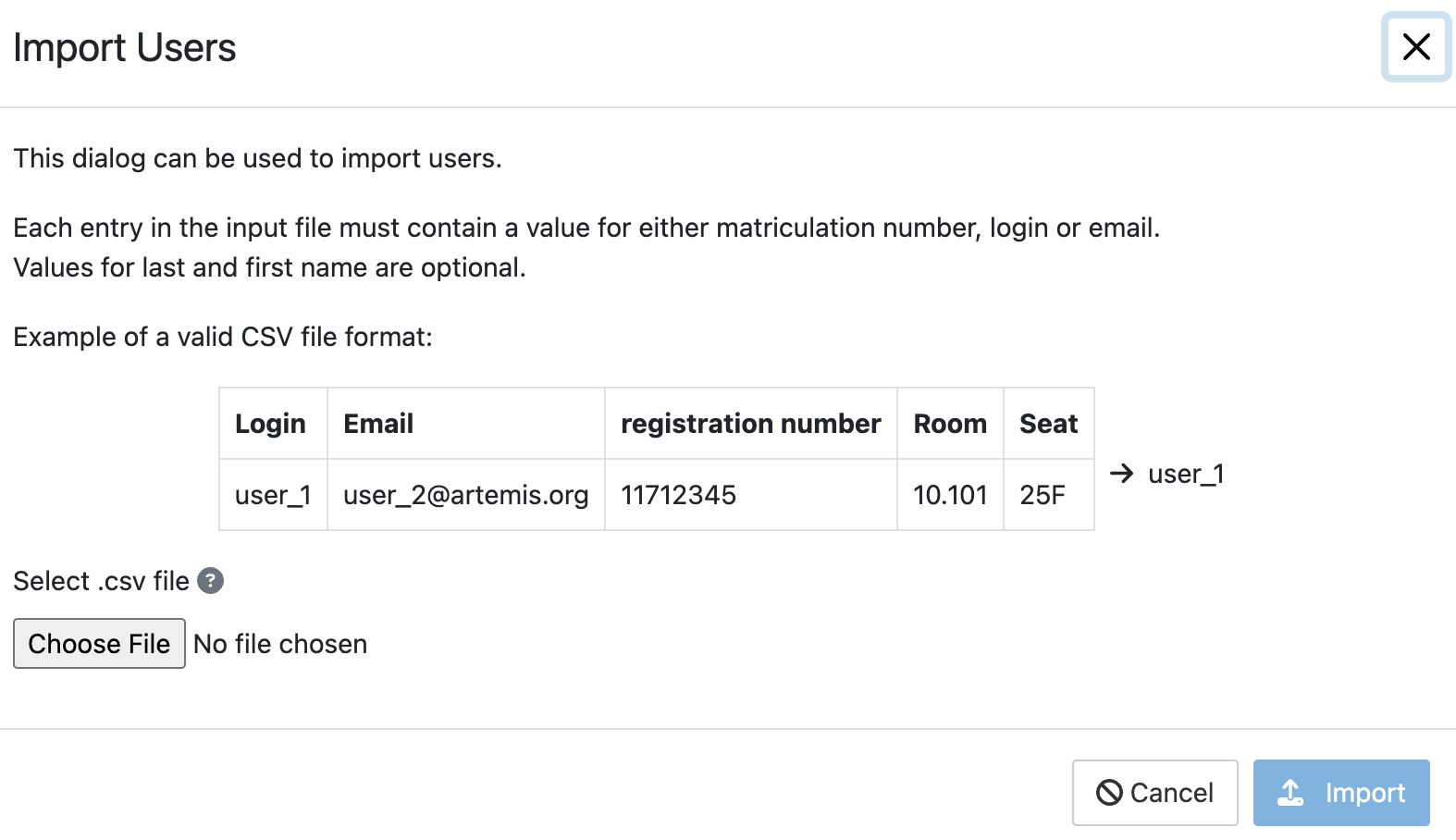Click the Room column header

(950, 424)
